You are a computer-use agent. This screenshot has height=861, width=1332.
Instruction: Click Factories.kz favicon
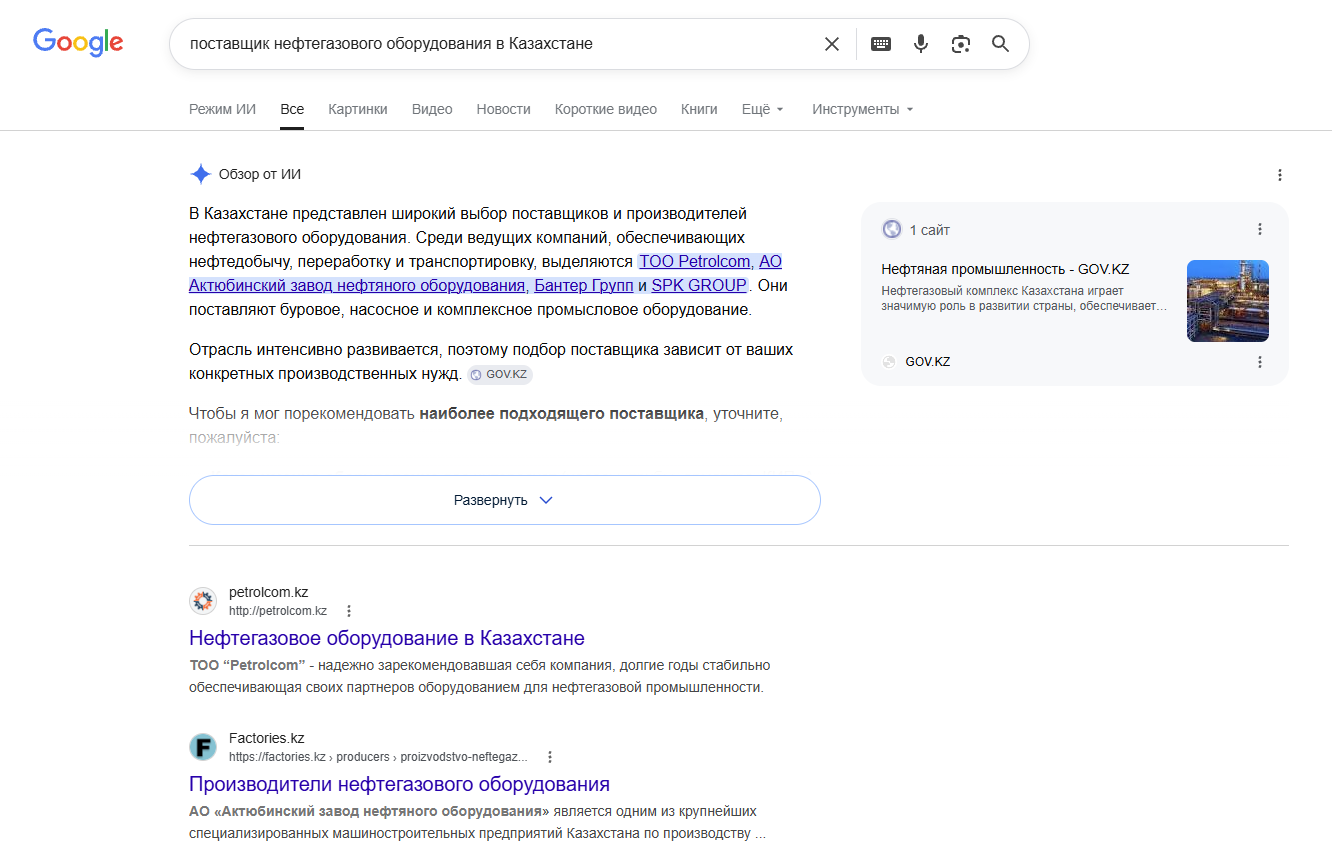click(x=203, y=747)
